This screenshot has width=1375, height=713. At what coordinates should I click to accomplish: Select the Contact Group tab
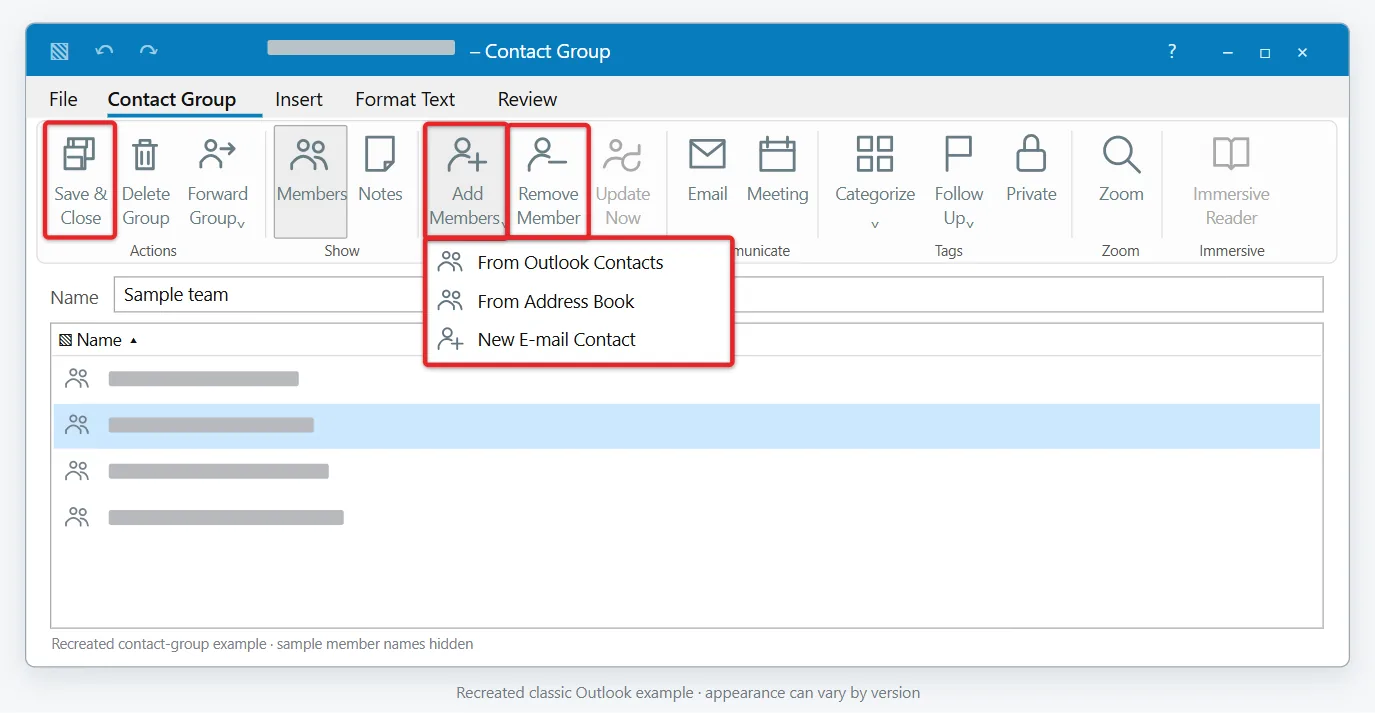click(x=172, y=99)
